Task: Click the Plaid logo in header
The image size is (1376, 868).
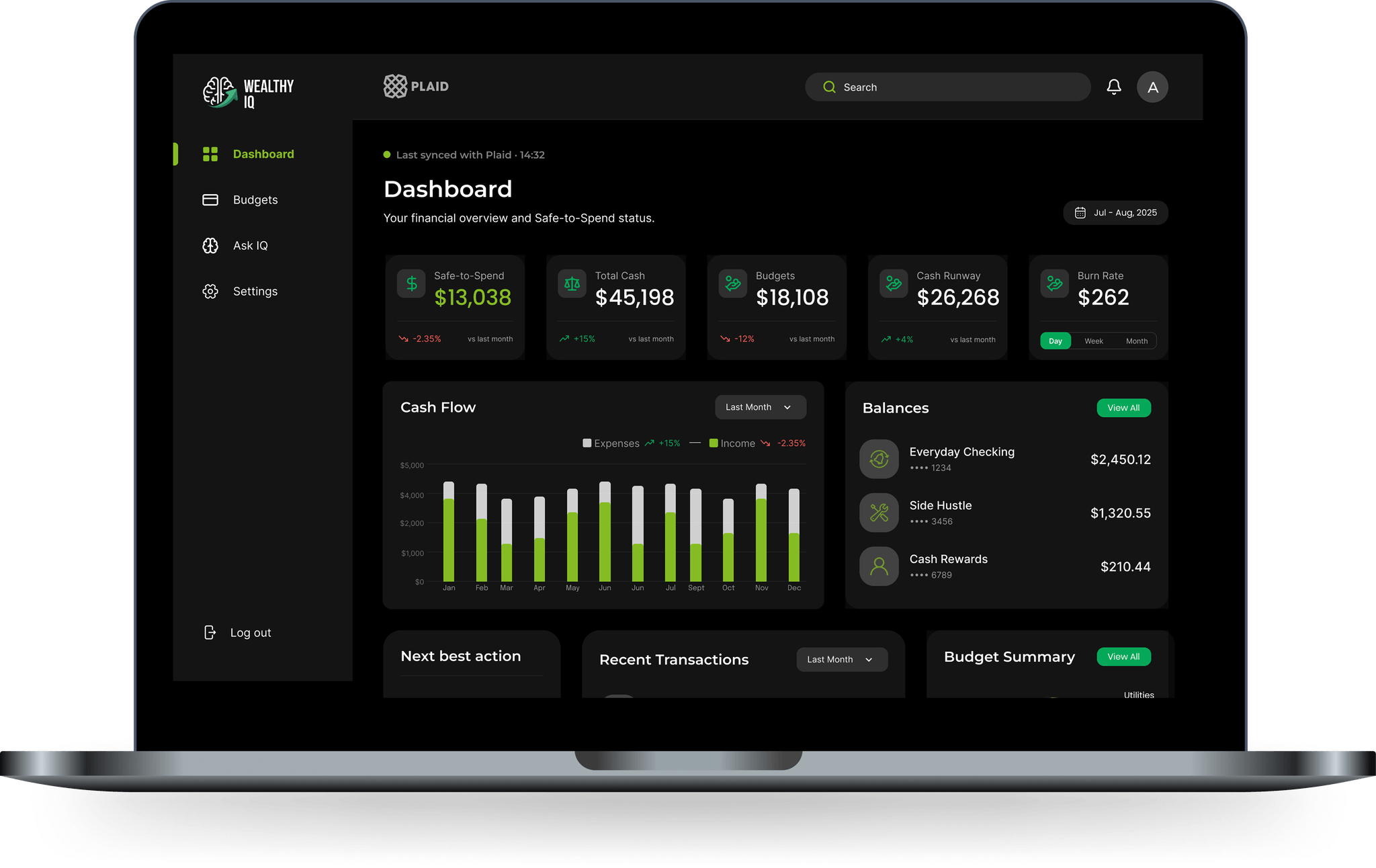Action: 416,86
